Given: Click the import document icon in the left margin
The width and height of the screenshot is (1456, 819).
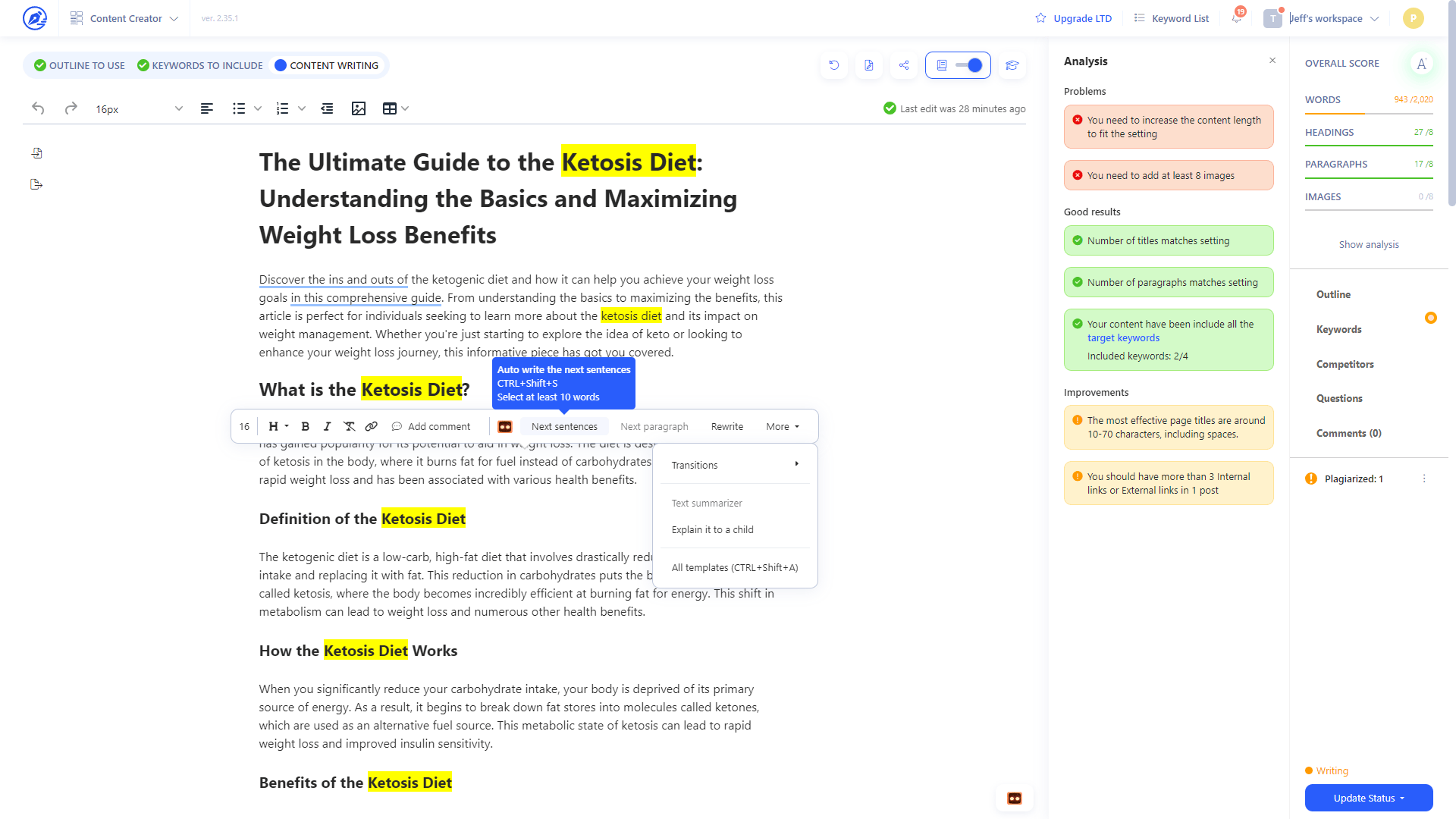Looking at the screenshot, I should (x=36, y=152).
